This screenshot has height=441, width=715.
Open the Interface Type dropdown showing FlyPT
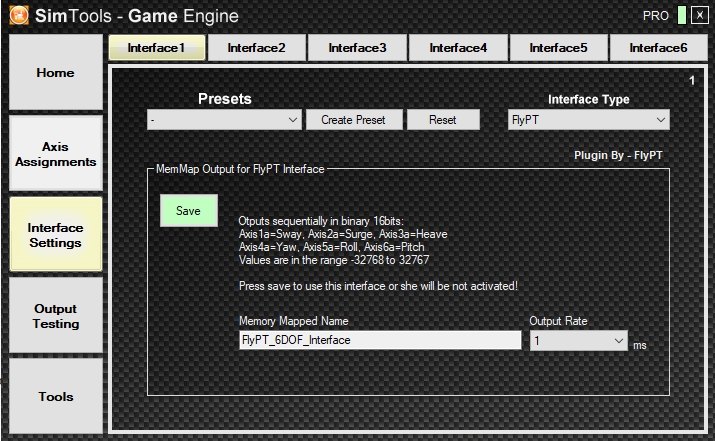click(x=589, y=120)
